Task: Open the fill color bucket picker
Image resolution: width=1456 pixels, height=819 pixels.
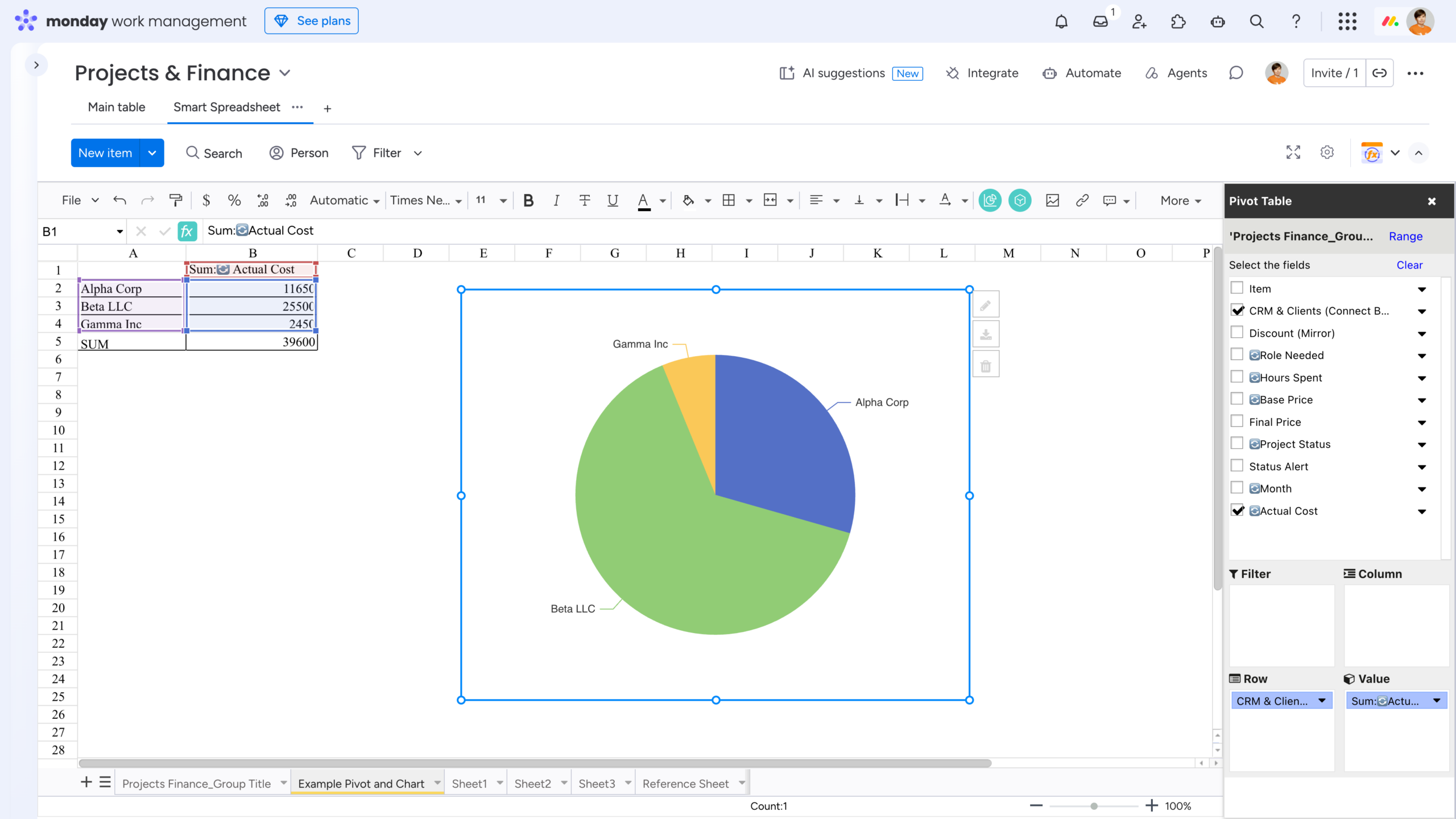Action: click(688, 200)
